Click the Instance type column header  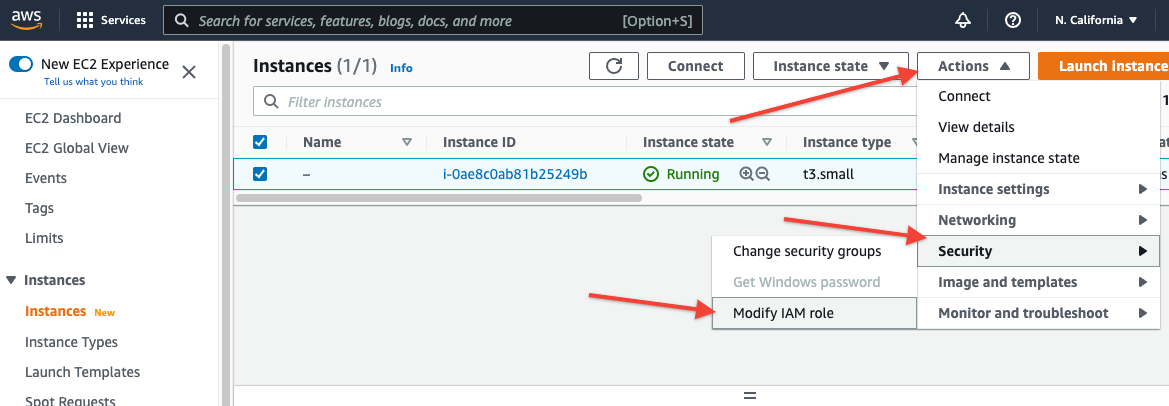click(x=847, y=142)
